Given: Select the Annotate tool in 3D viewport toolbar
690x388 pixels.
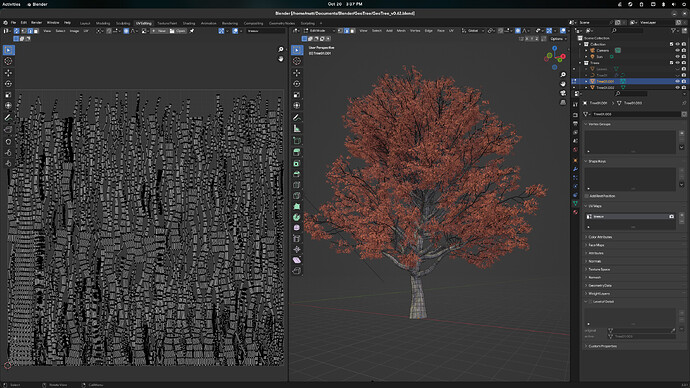Looking at the screenshot, I should (x=297, y=117).
